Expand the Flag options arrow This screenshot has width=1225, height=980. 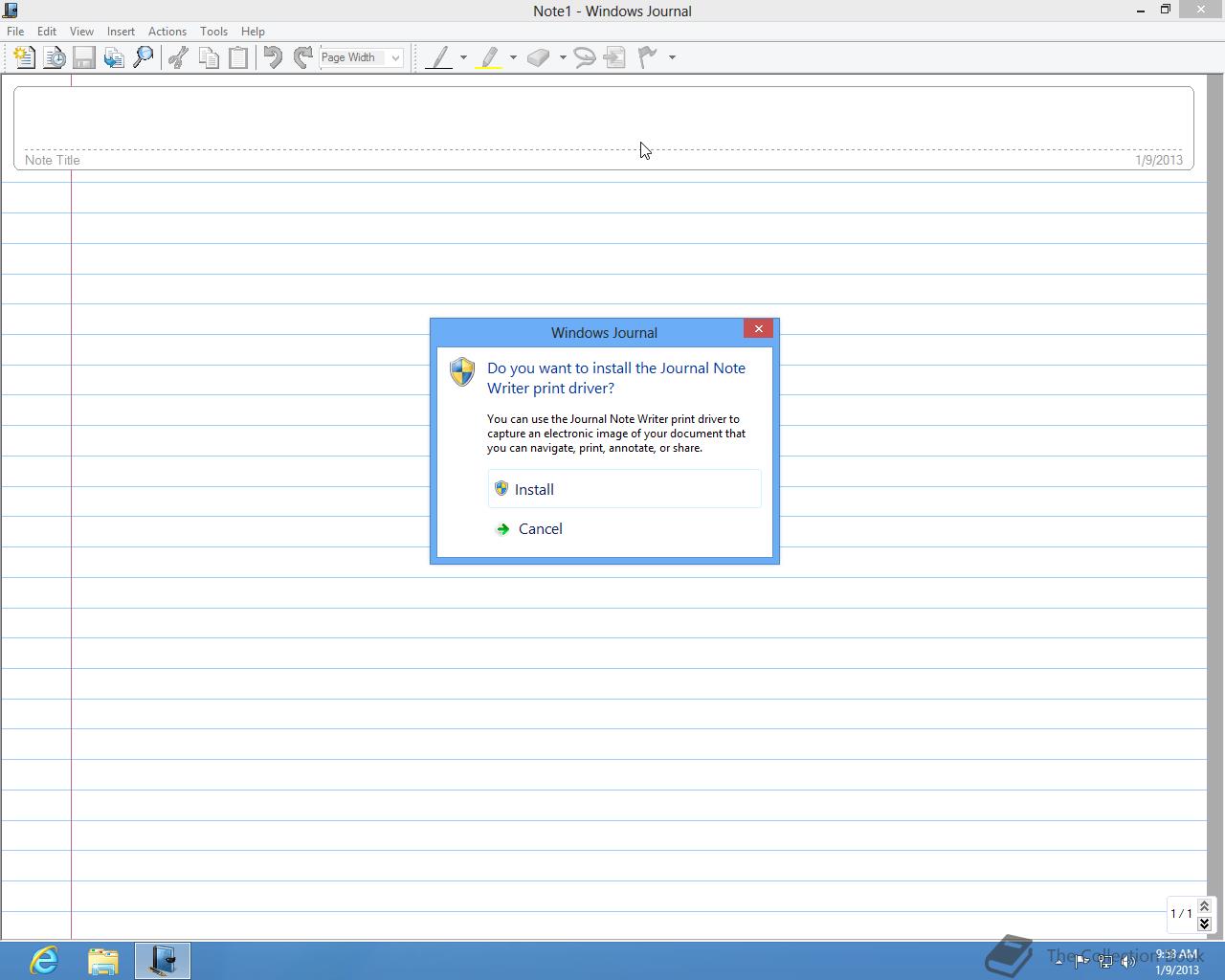pos(672,57)
